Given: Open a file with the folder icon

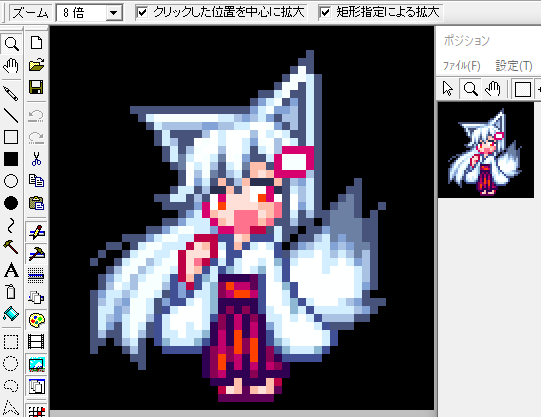Looking at the screenshot, I should click(36, 65).
